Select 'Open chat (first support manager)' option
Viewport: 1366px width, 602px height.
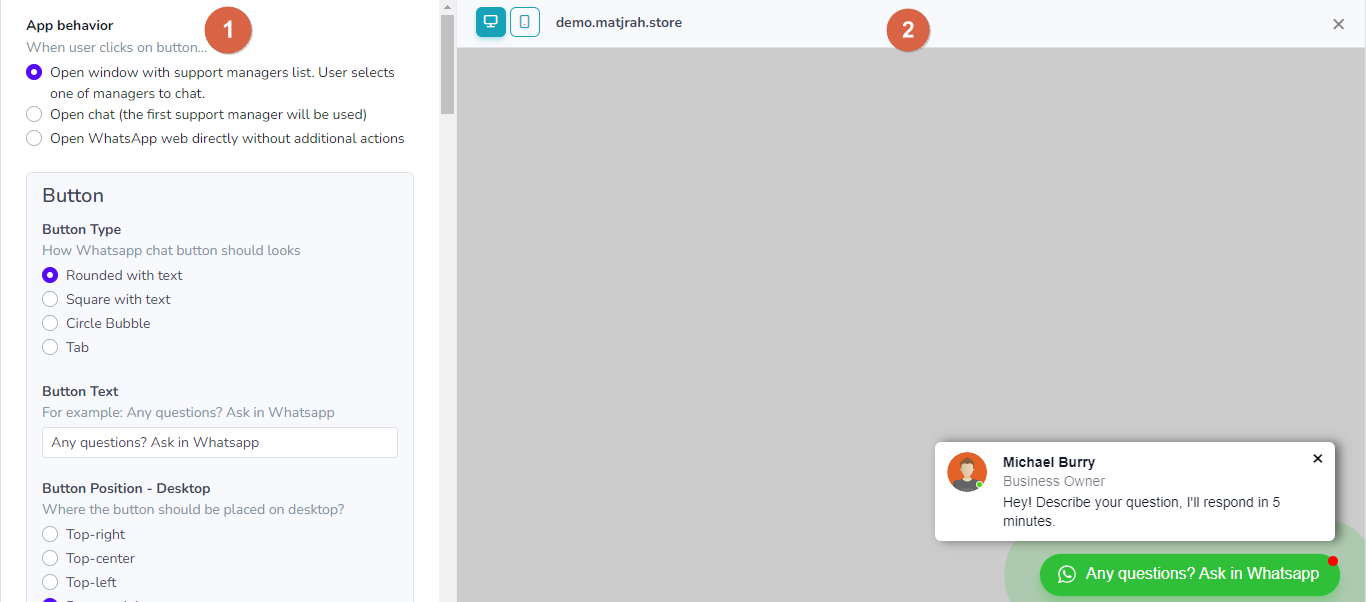point(34,114)
